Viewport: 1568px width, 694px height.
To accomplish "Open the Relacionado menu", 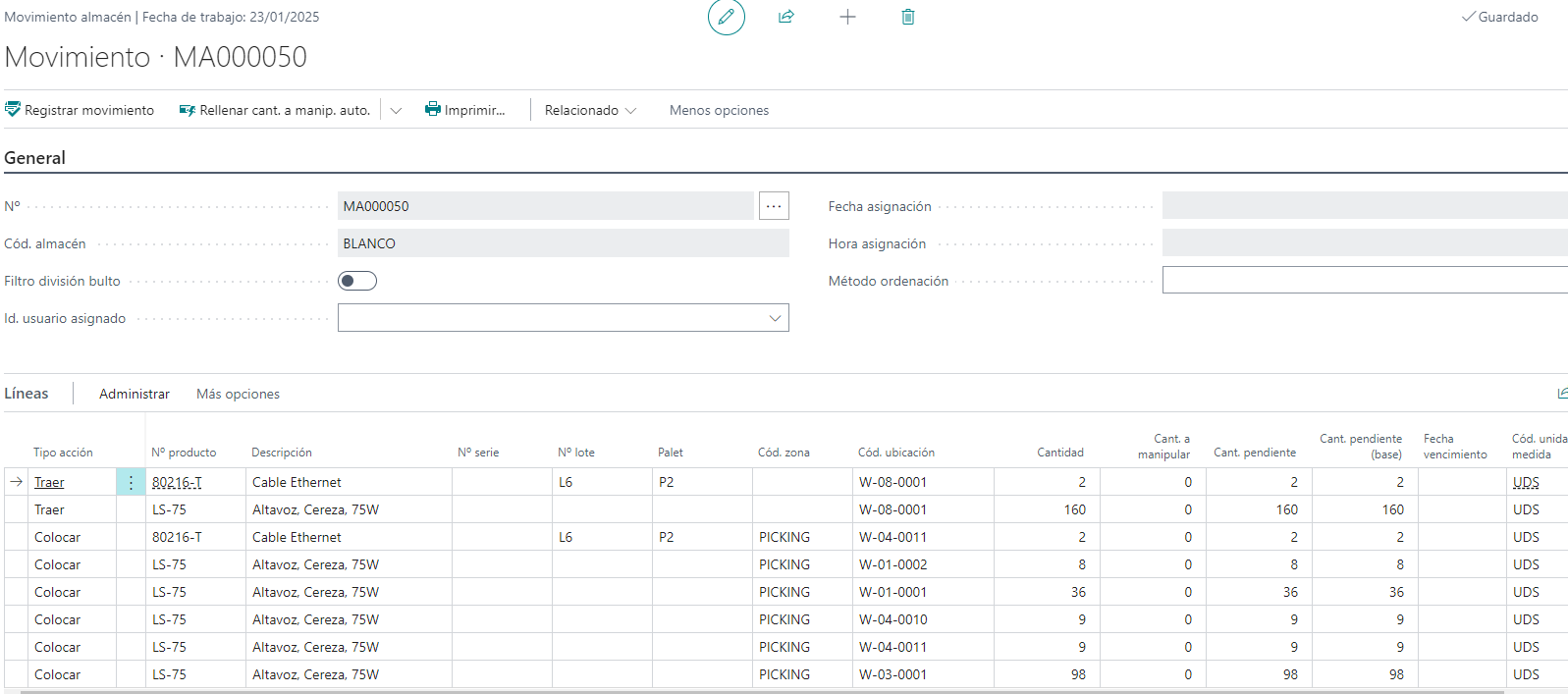I will pyautogui.click(x=591, y=110).
